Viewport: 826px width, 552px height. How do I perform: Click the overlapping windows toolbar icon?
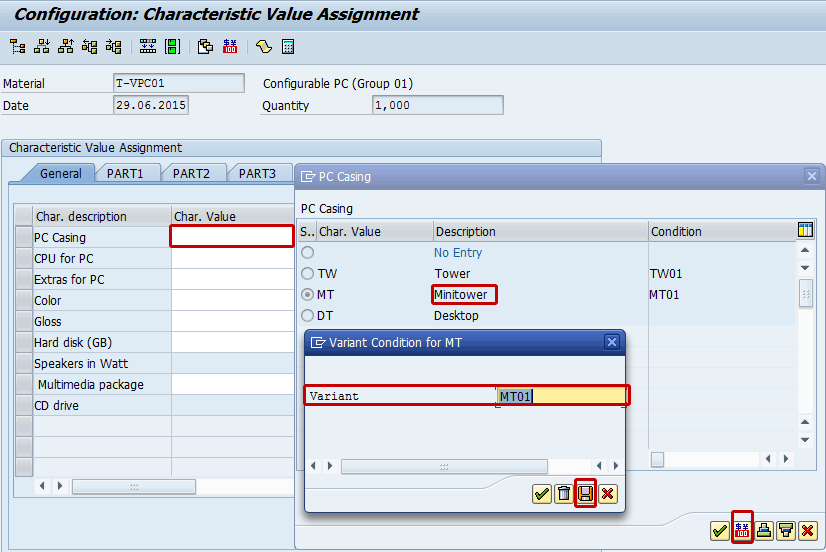click(205, 47)
